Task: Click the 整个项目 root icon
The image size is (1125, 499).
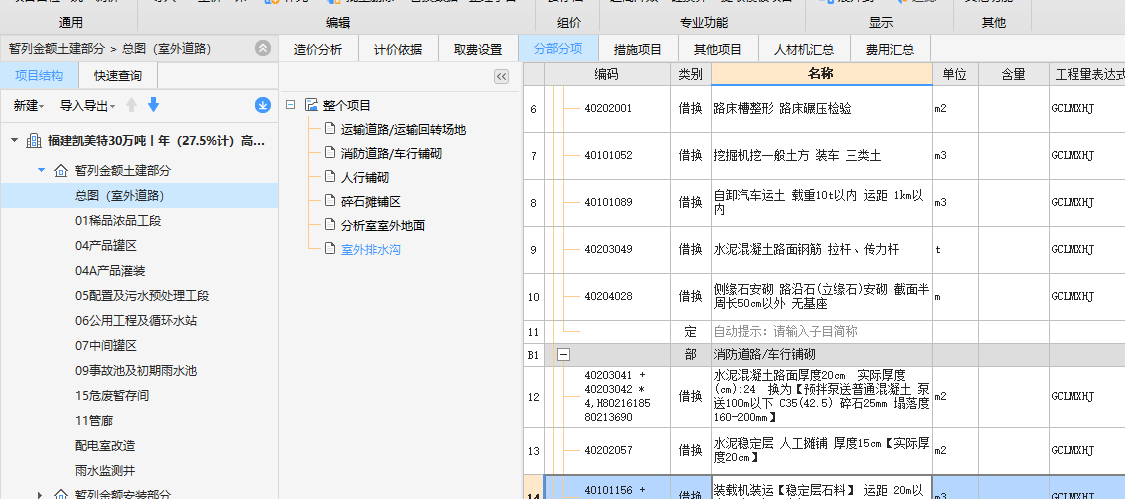Action: click(311, 106)
